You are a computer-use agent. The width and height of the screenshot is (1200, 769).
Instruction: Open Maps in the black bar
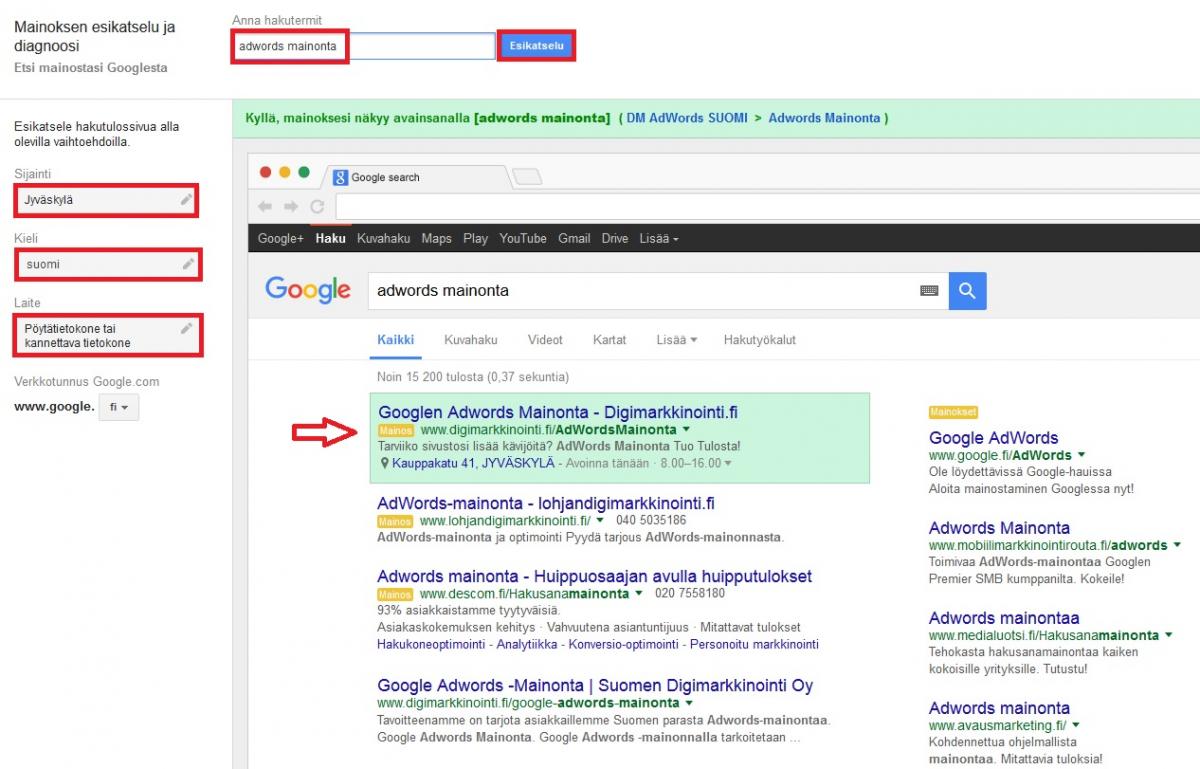point(437,239)
